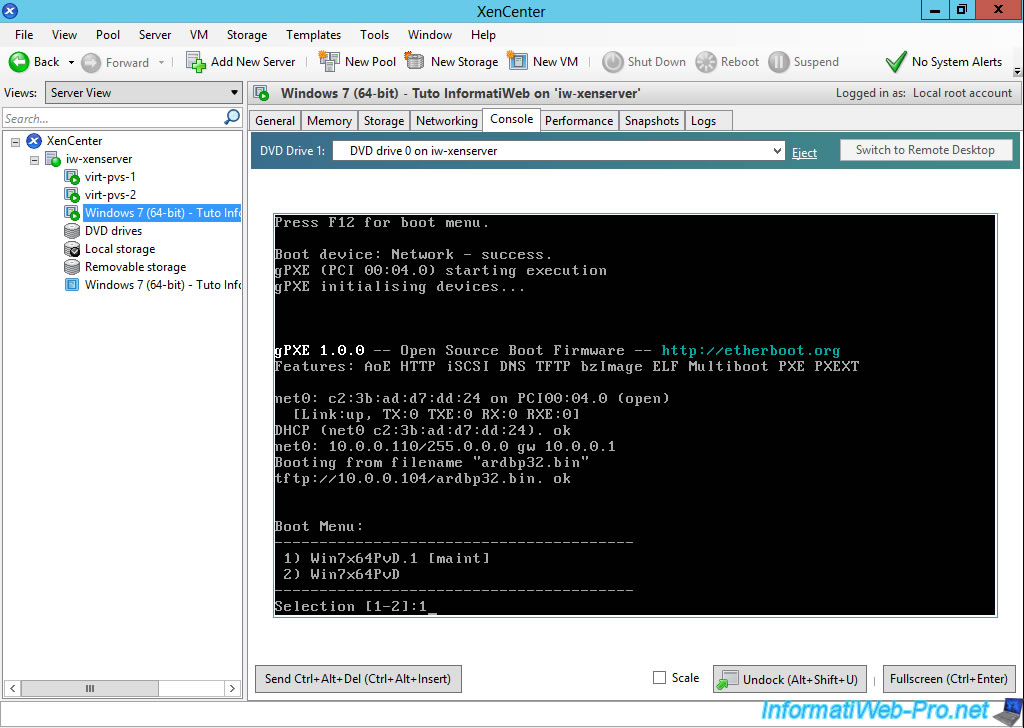Click in the sidebar Search field
Image resolution: width=1024 pixels, height=728 pixels.
tap(110, 118)
